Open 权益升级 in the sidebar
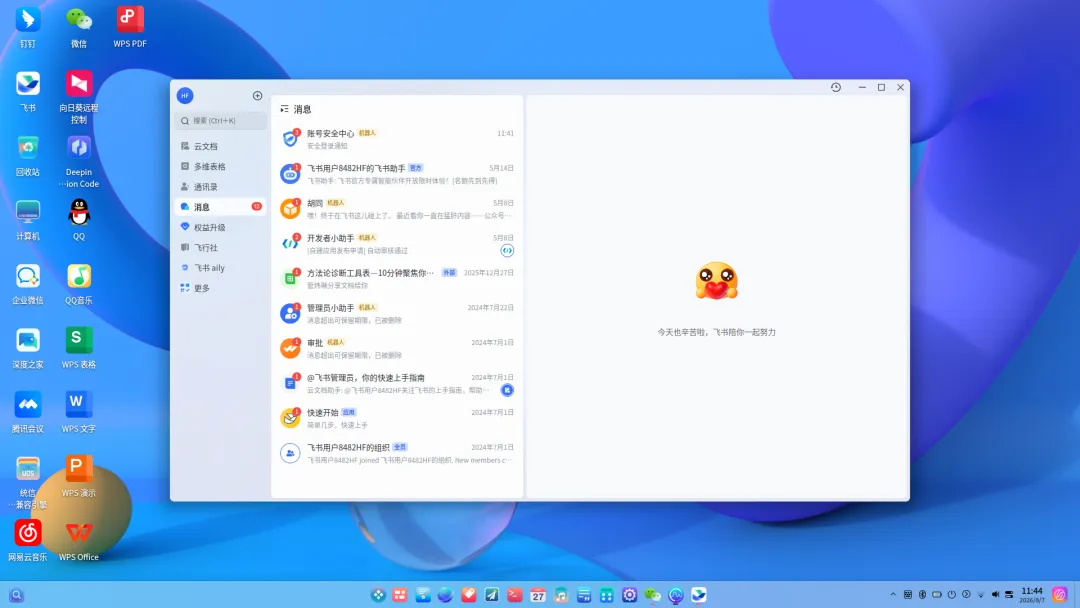1080x608 pixels. click(x=220, y=227)
